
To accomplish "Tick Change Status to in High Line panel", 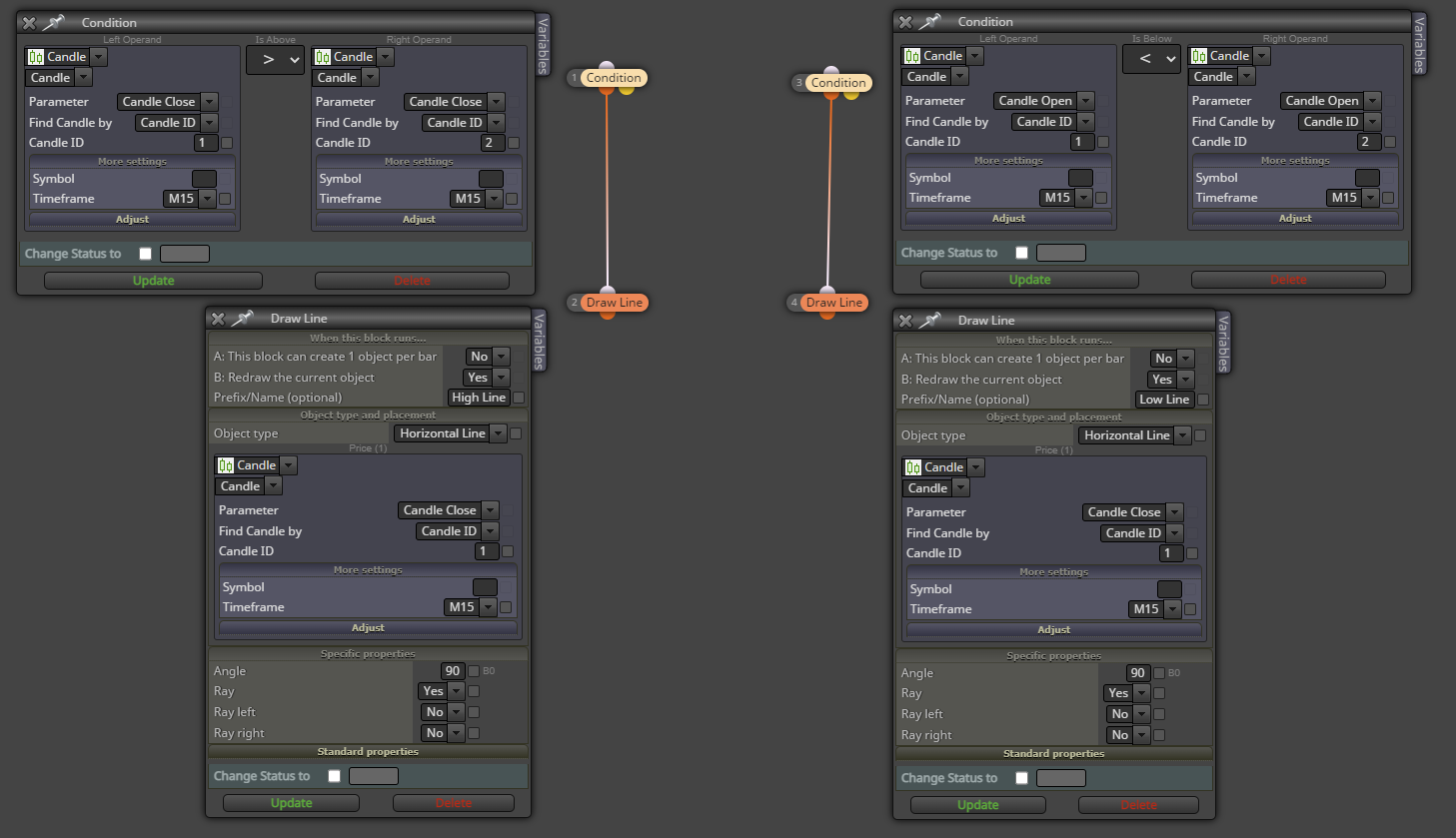I will click(x=334, y=776).
